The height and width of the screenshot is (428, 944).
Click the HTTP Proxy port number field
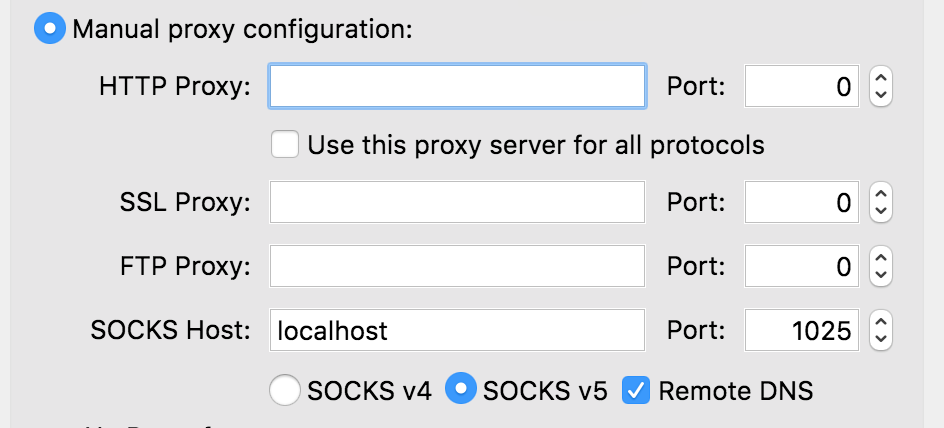[x=801, y=87]
